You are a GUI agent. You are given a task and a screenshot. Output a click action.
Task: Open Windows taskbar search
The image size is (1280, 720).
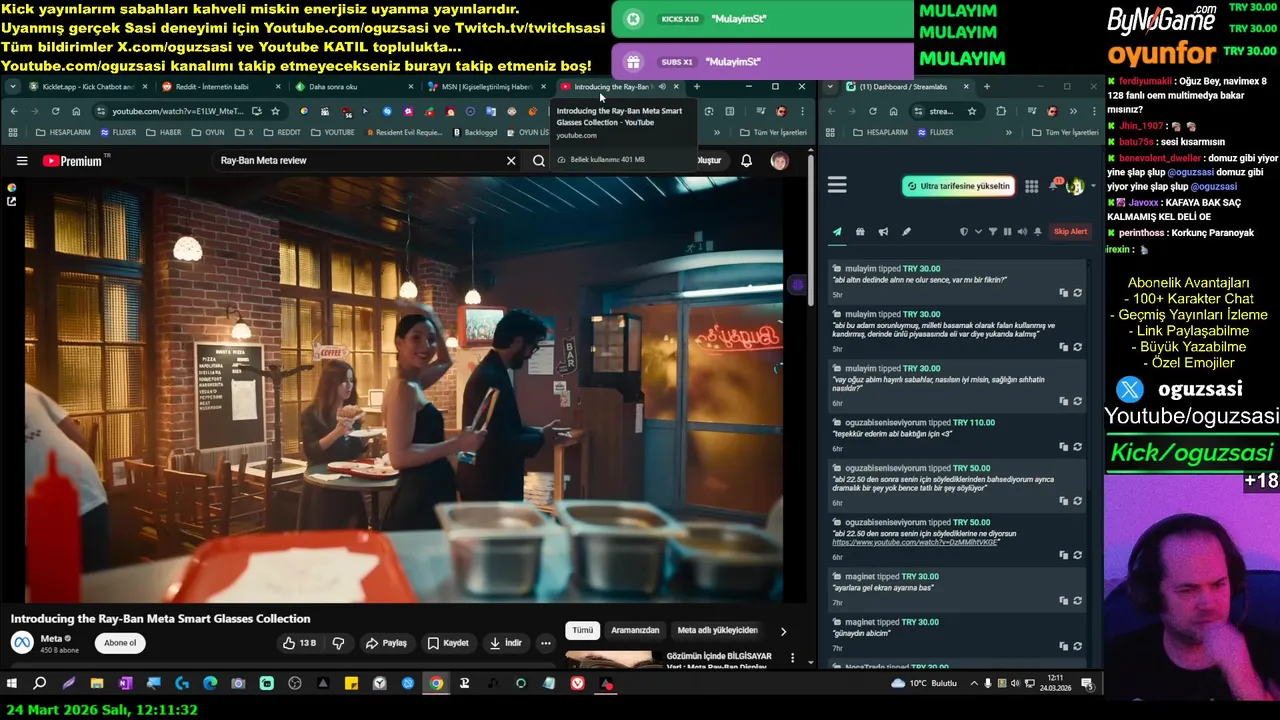coord(40,683)
